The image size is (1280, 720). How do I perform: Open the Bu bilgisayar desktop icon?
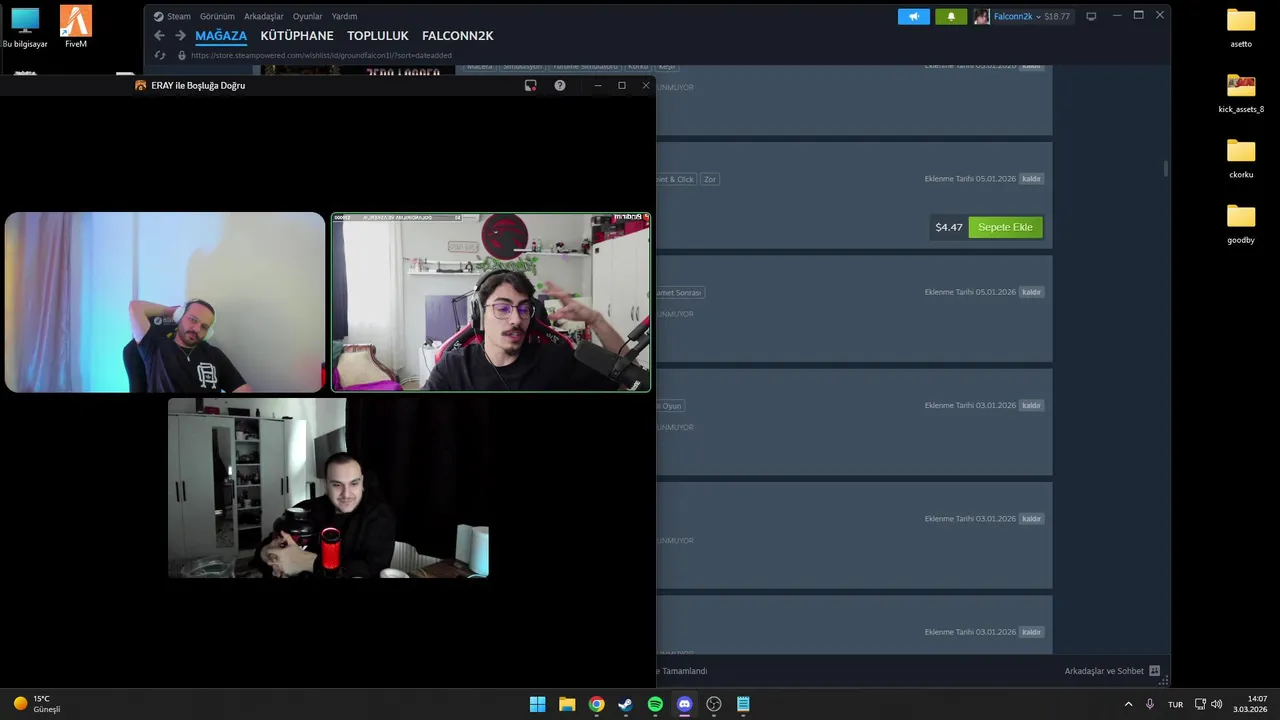(x=25, y=27)
